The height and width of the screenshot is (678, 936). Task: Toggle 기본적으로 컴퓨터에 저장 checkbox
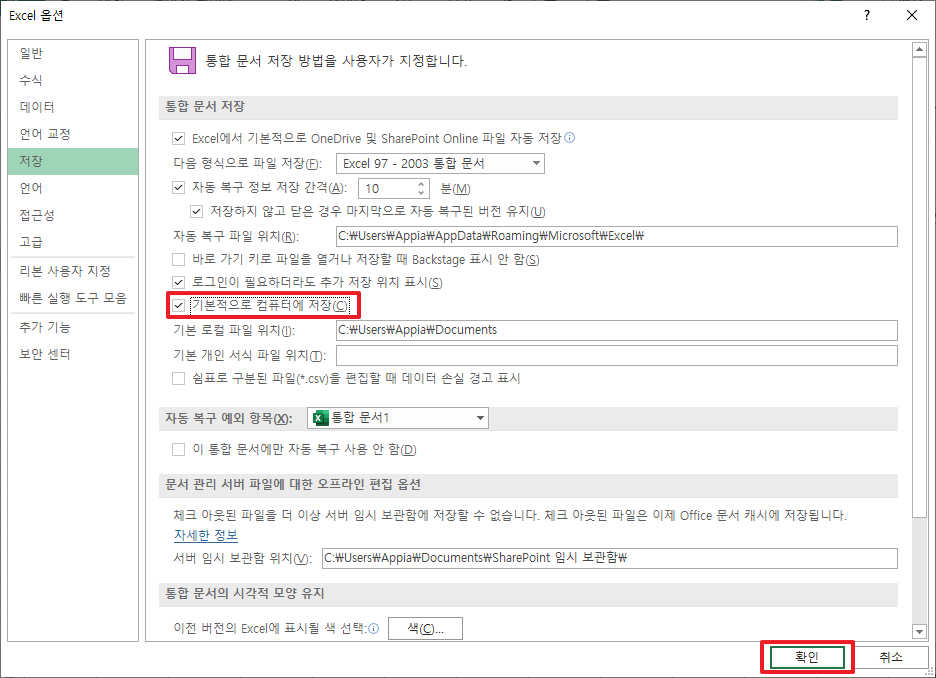pyautogui.click(x=178, y=306)
